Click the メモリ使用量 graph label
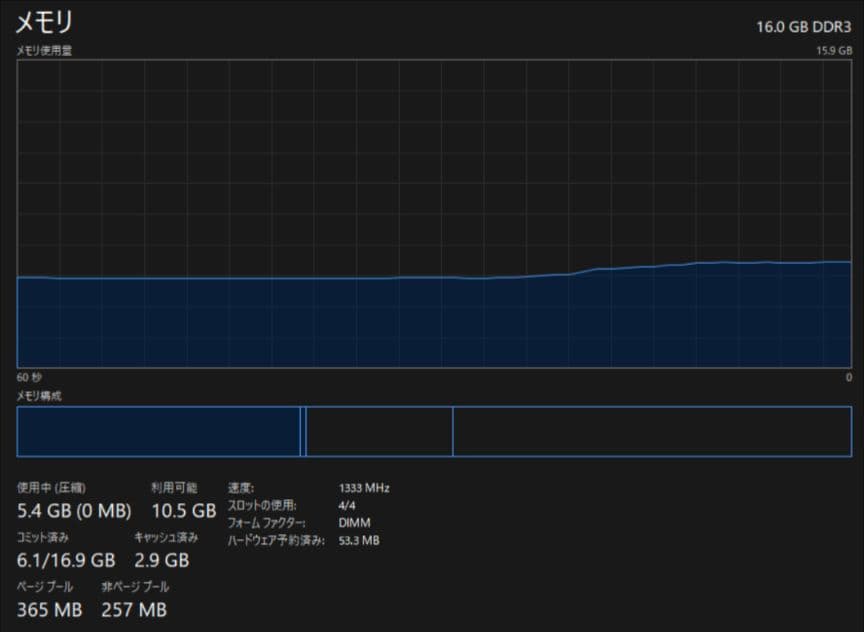 click(x=43, y=49)
